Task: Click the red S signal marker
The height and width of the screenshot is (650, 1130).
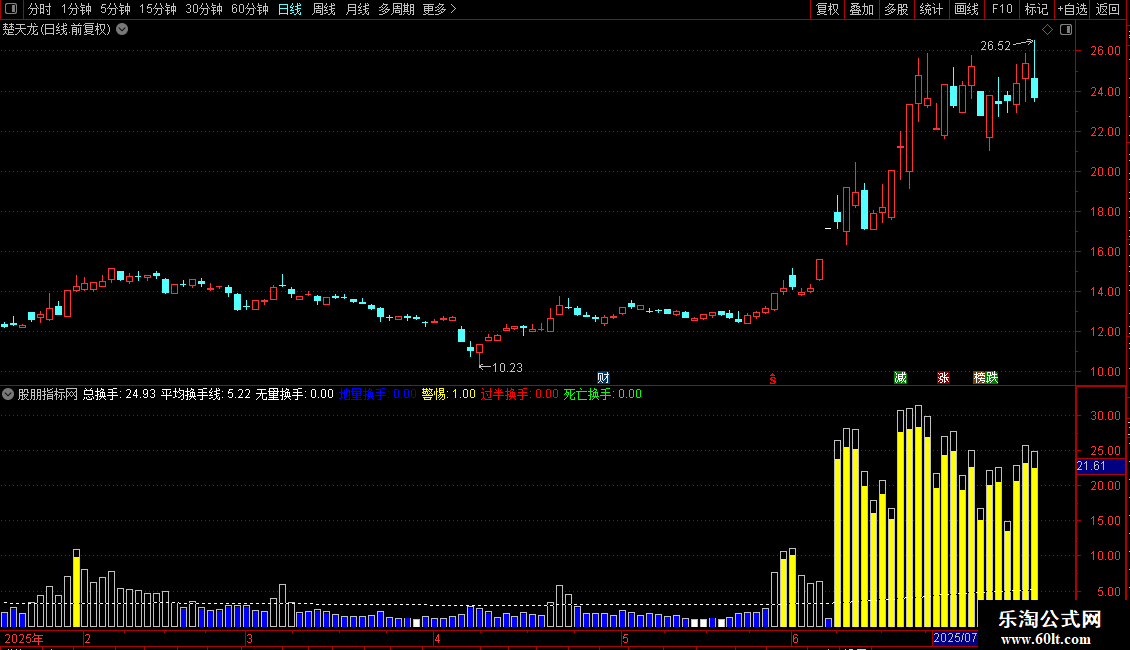Action: (773, 379)
